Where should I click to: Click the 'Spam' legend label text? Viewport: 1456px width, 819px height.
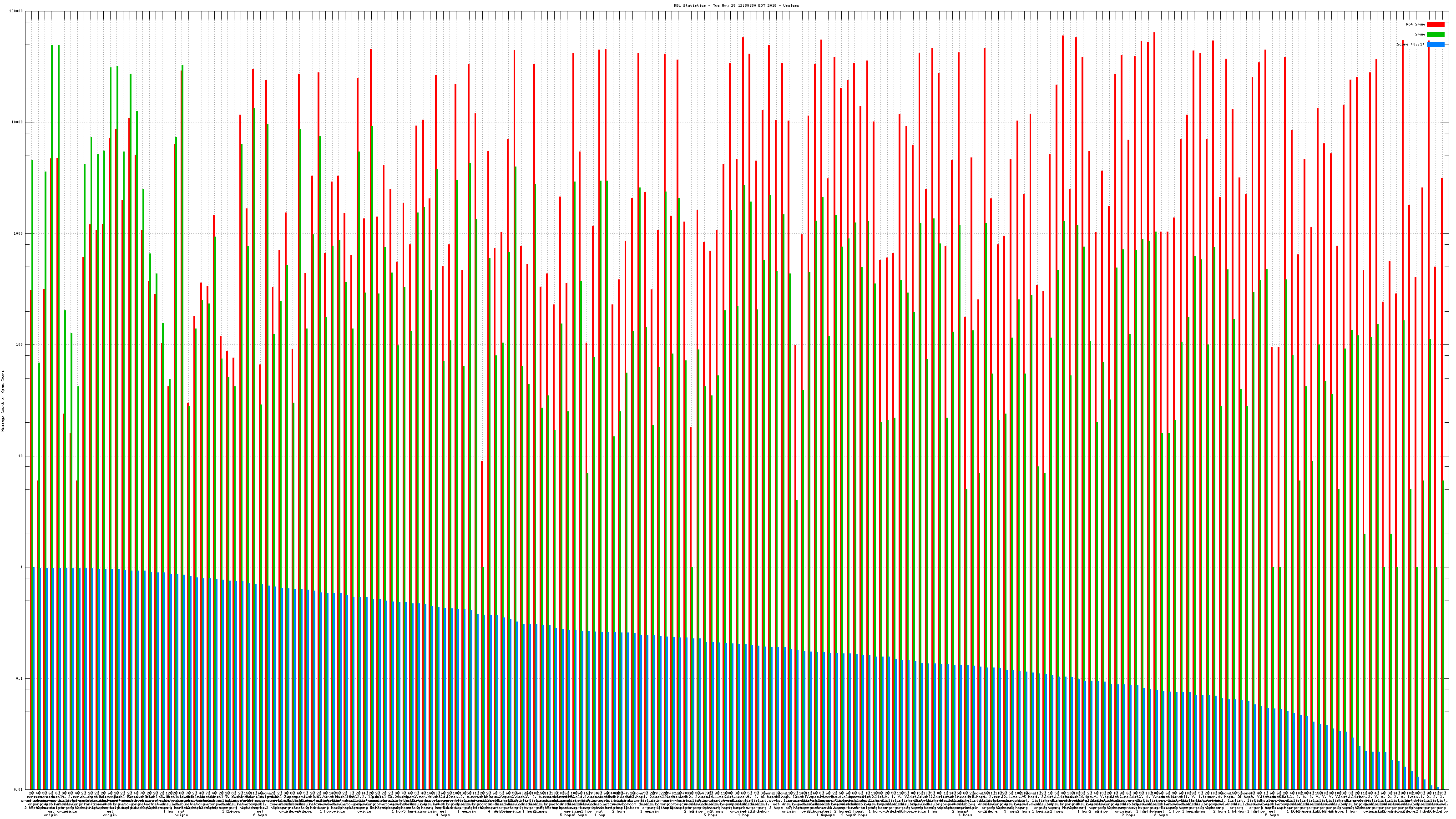pos(1419,35)
